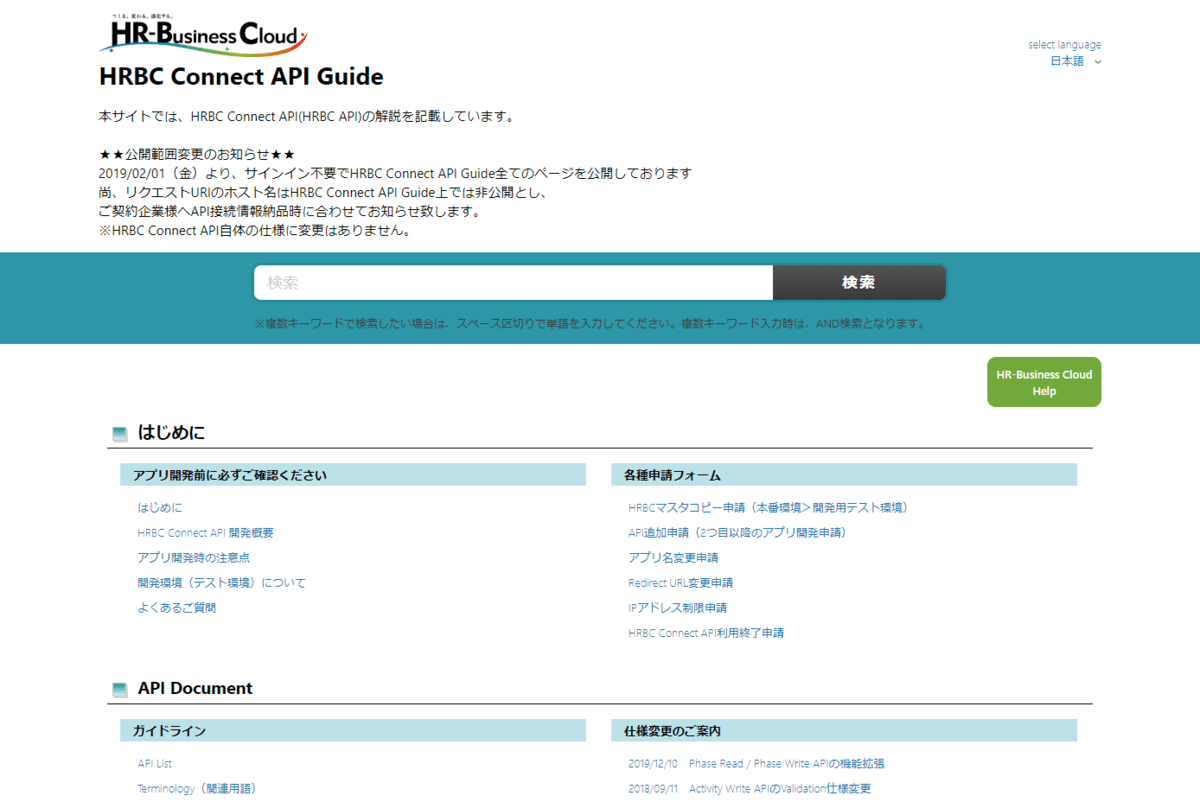
Task: Open the HR-Business Cloud Help button
Action: [x=1044, y=382]
